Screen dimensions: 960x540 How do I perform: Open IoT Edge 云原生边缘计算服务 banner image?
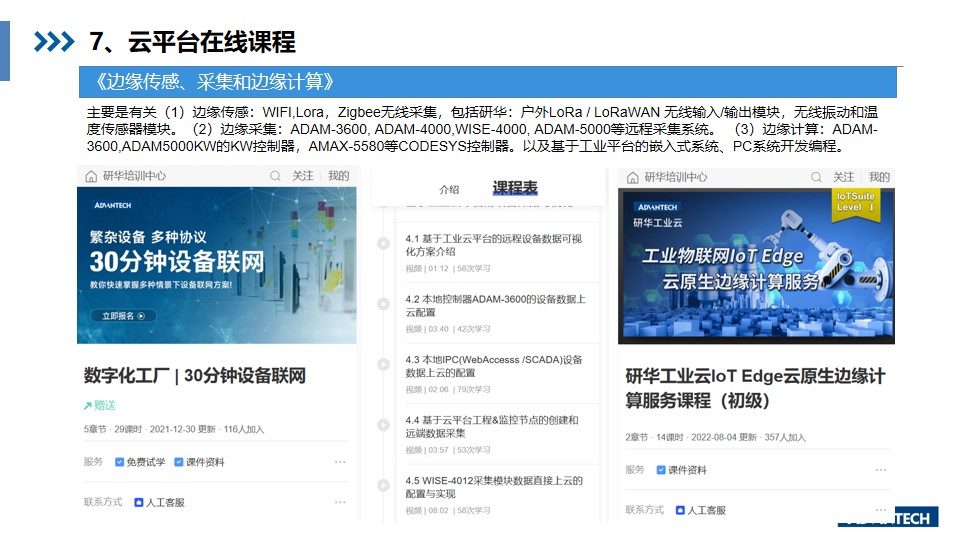point(757,266)
